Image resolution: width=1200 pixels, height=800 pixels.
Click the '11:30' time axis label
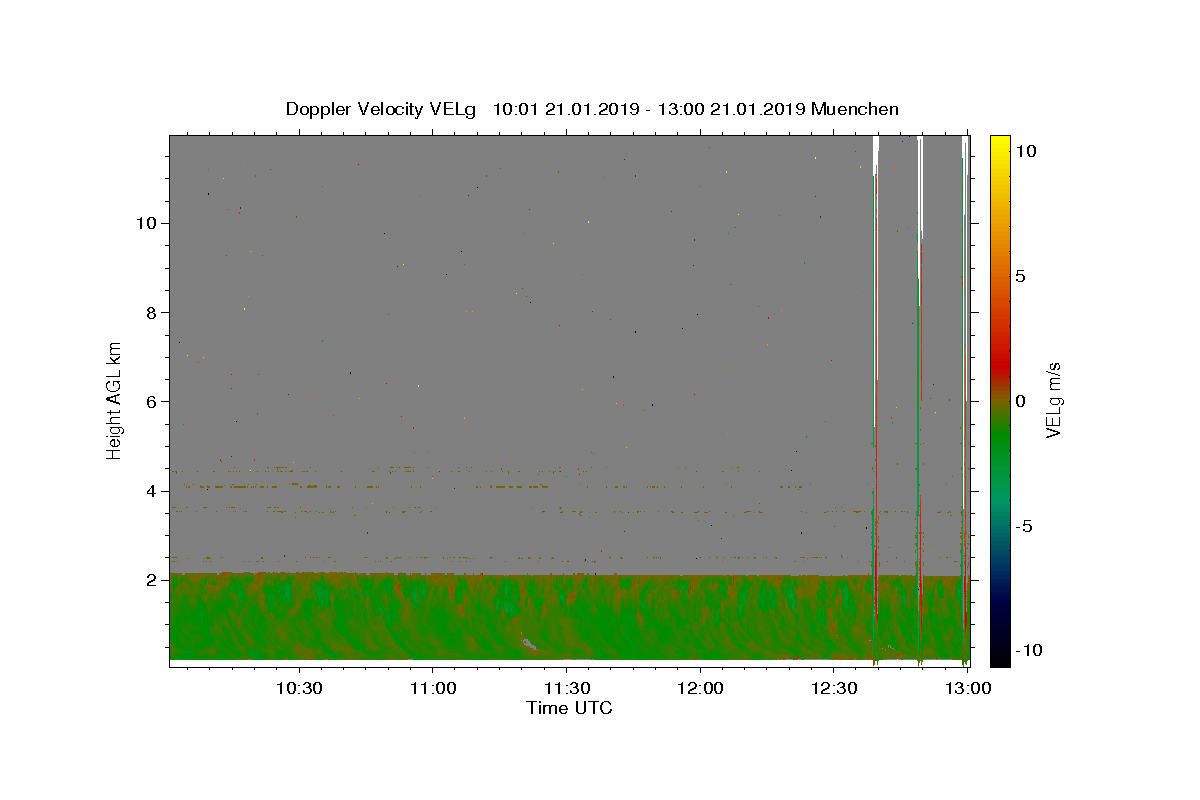point(566,689)
